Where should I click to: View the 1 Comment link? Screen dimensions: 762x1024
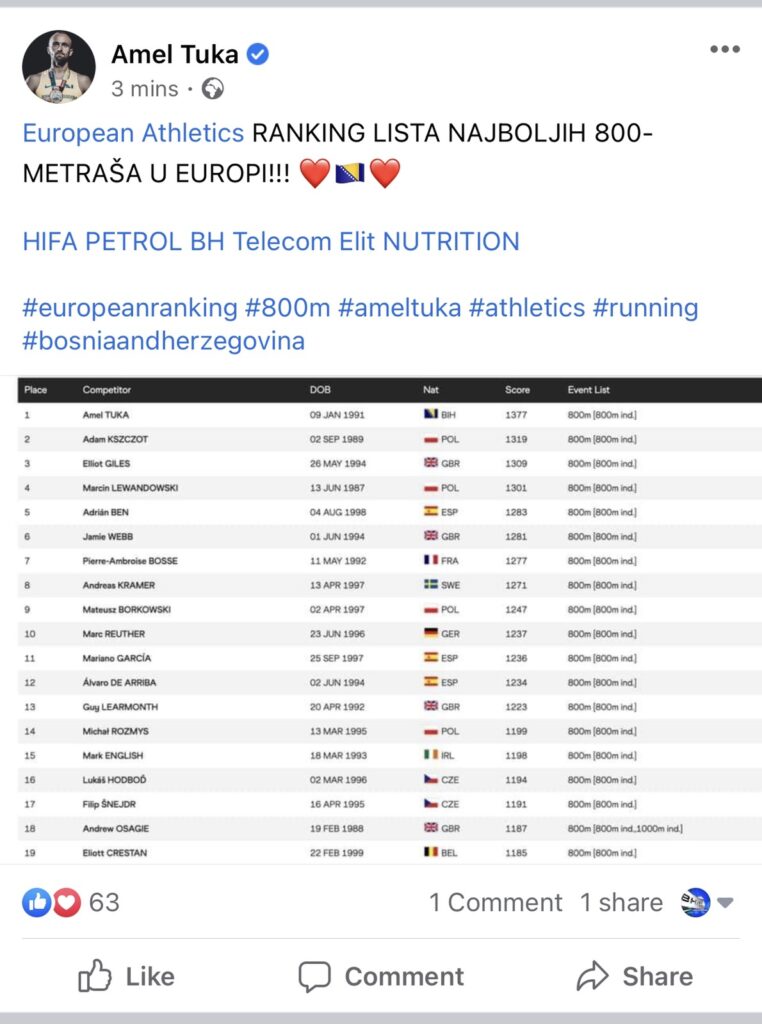[495, 902]
